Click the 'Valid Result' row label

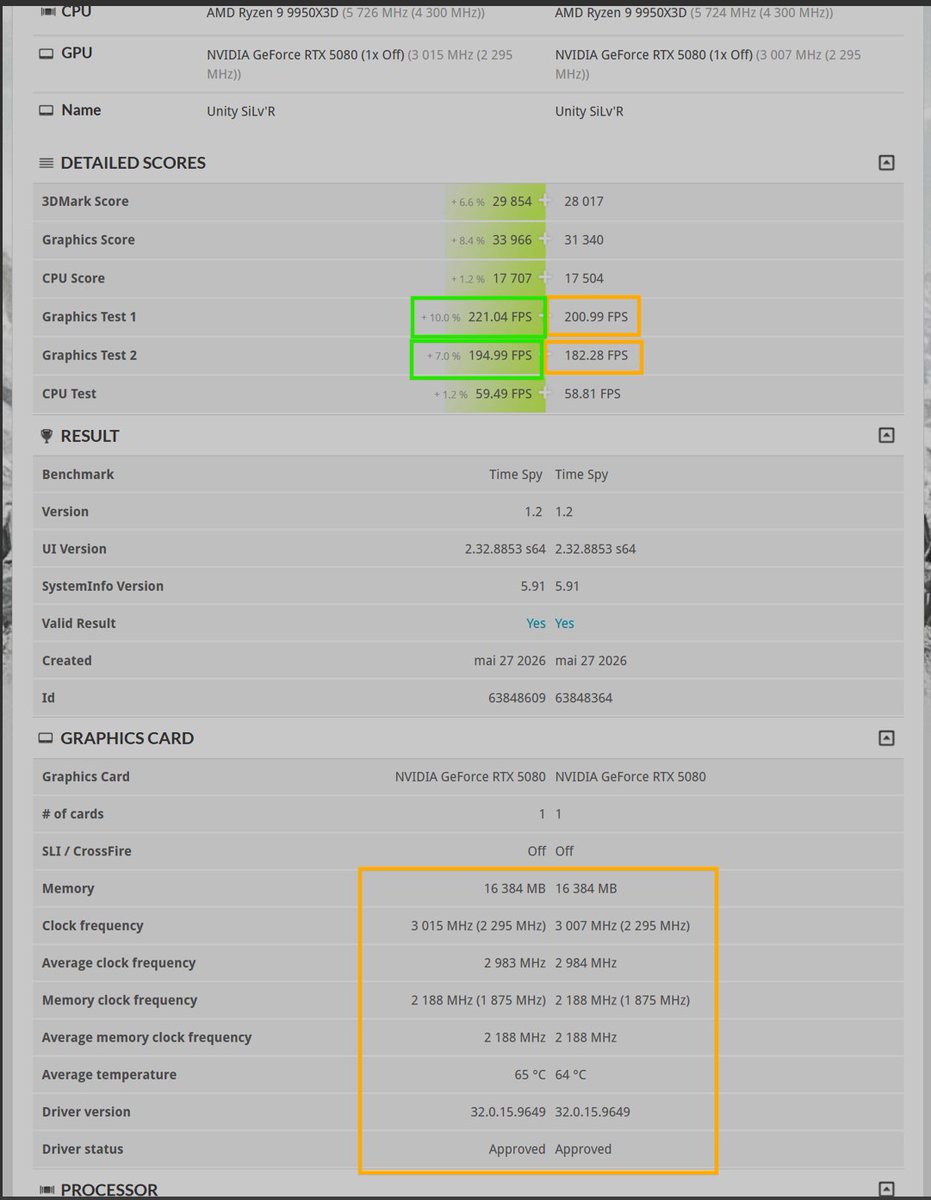tap(79, 623)
